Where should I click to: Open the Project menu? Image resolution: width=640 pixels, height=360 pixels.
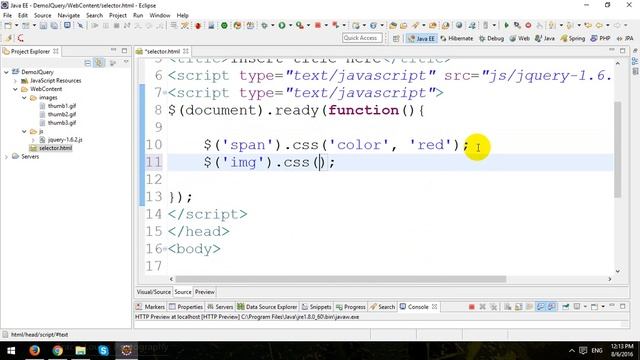click(x=118, y=15)
